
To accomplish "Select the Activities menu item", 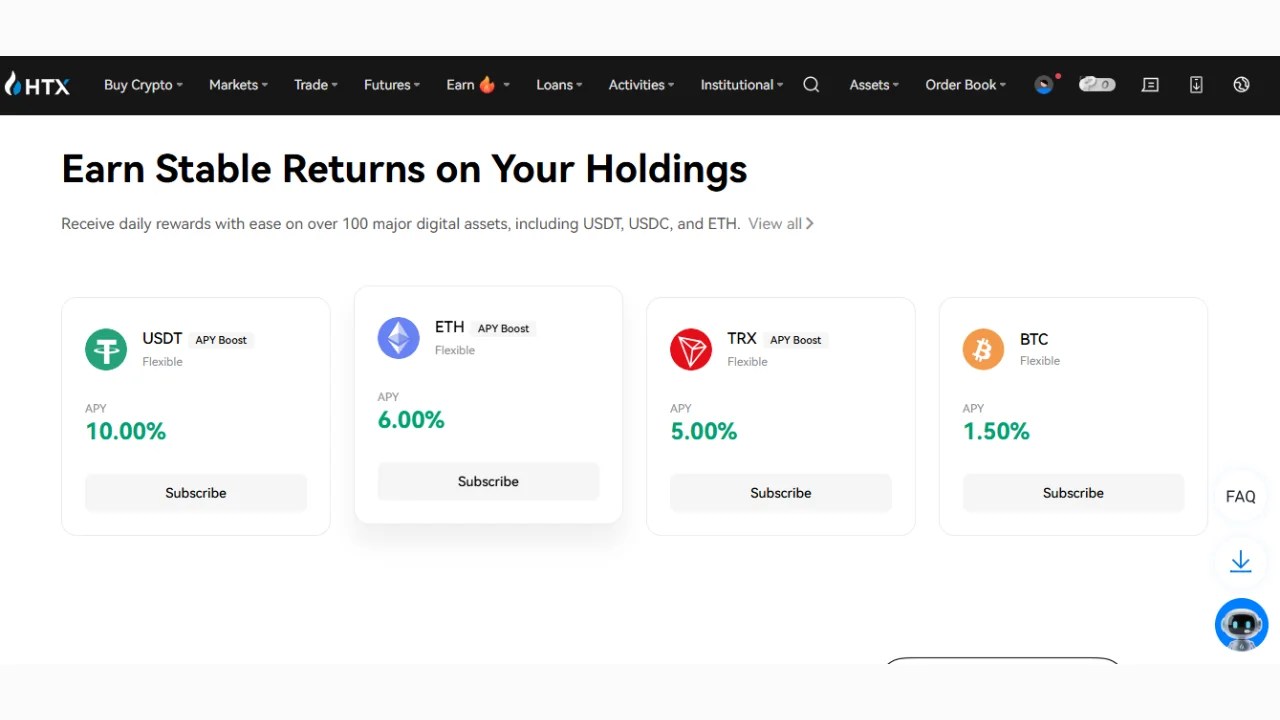I will coord(640,85).
